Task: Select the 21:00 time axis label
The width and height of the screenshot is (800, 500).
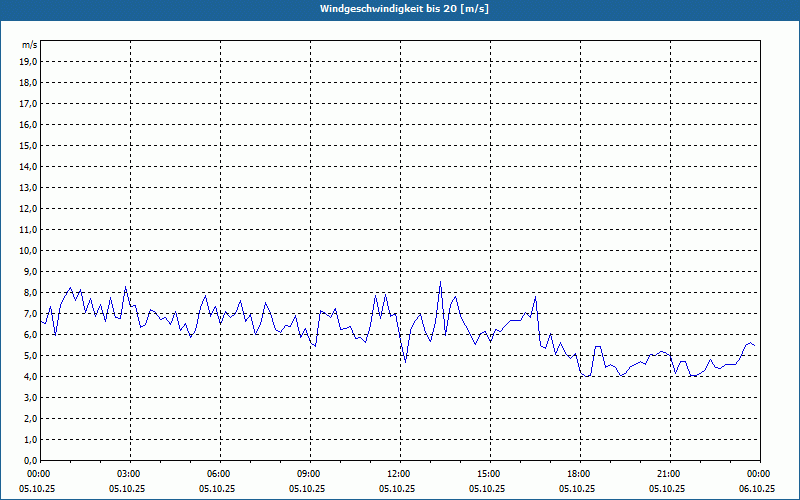Action: click(668, 474)
